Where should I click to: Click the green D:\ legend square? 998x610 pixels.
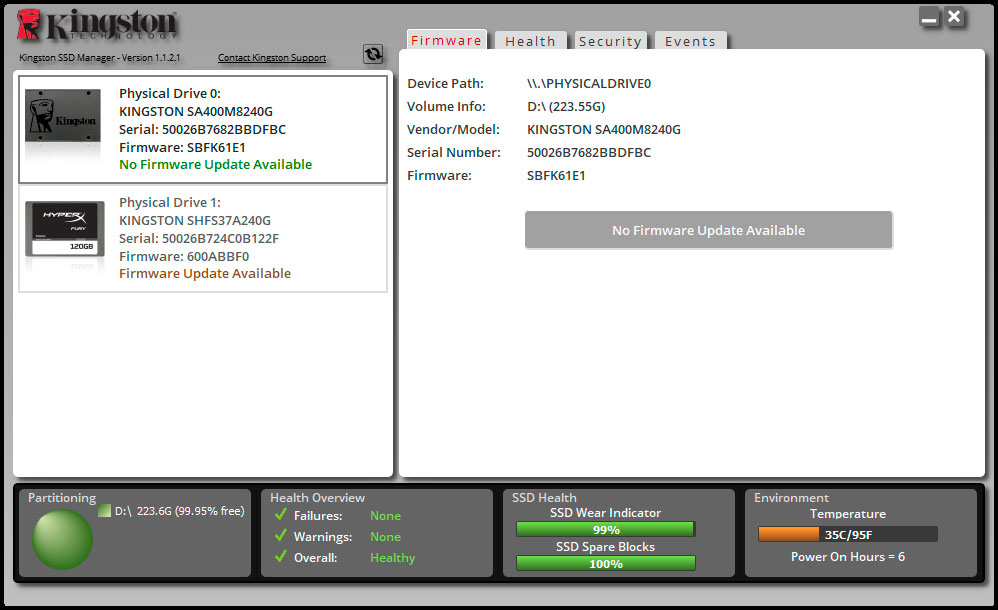105,511
